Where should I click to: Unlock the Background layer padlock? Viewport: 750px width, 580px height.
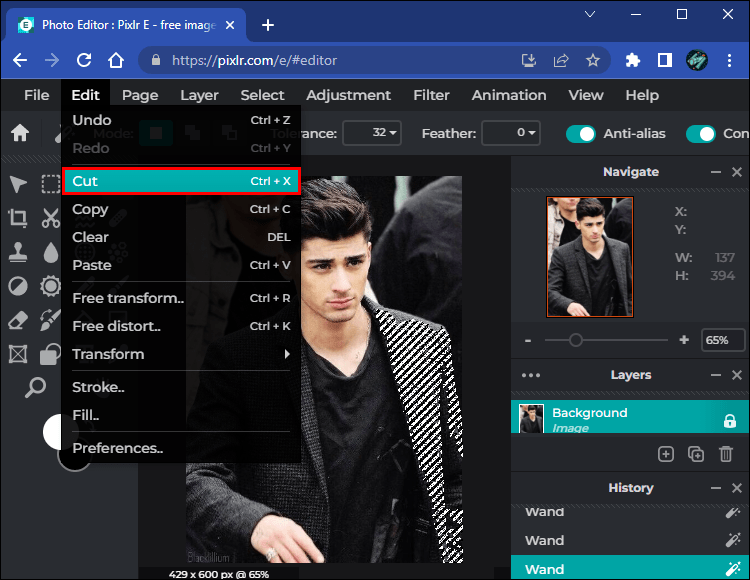[x=729, y=421]
